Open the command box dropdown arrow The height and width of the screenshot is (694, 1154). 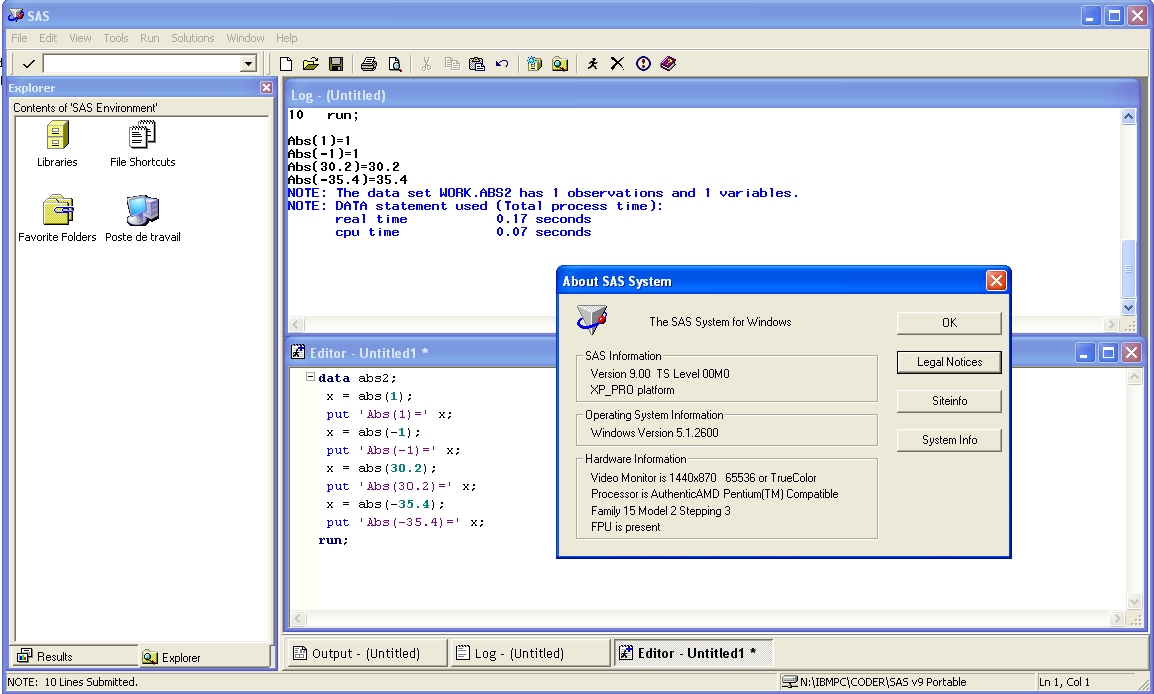click(x=248, y=64)
